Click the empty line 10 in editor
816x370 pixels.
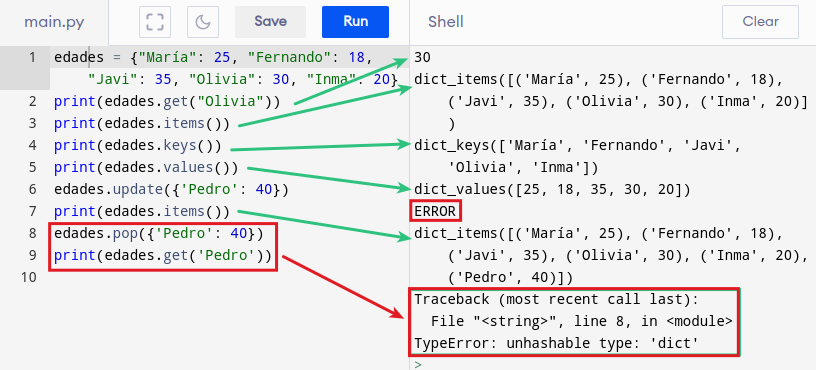click(x=229, y=277)
